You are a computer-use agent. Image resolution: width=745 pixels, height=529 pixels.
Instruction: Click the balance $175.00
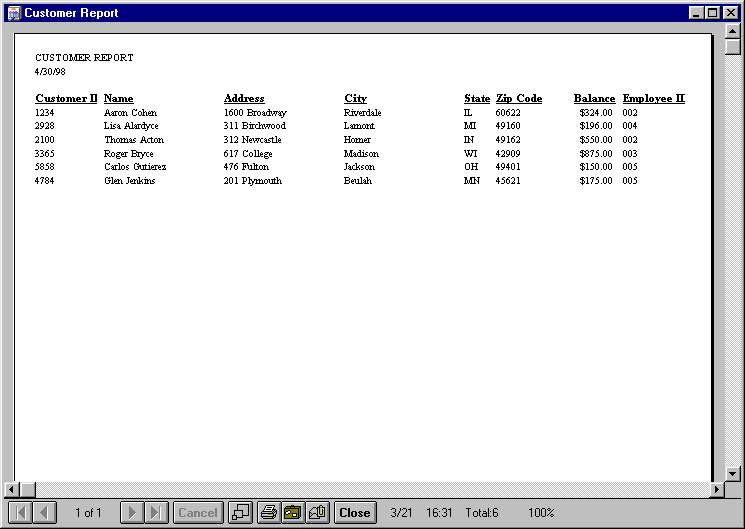(x=596, y=181)
